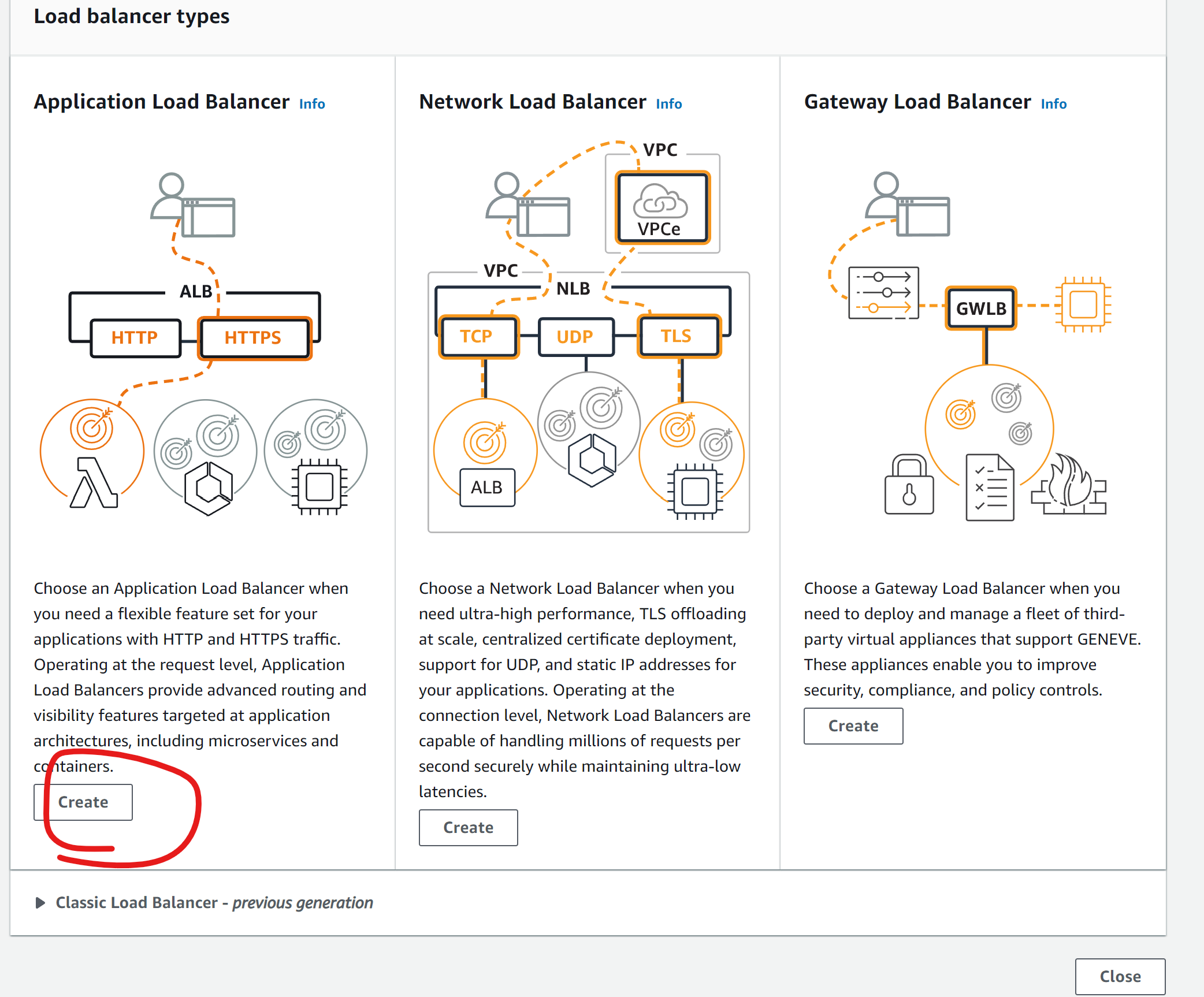Click the UDP box in NLB diagram
This screenshot has height=997, width=1204.
click(x=575, y=337)
